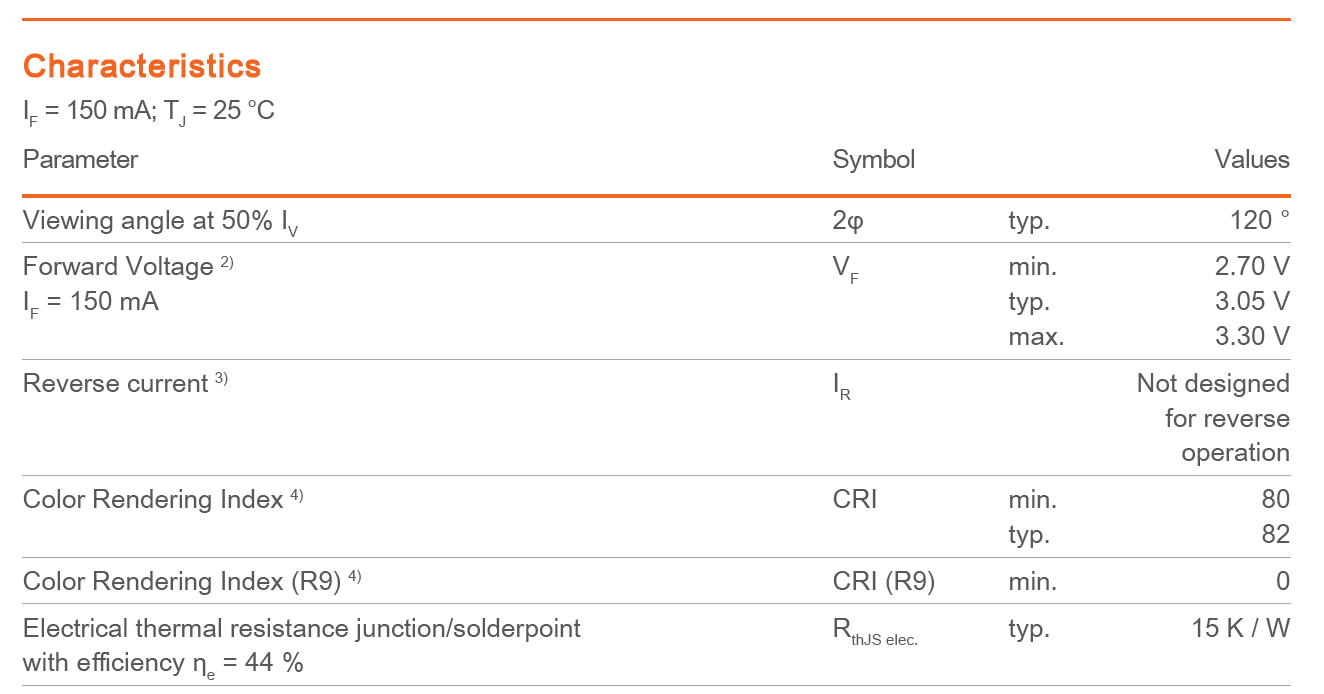
Task: Click footnote 2 next to Forward Voltage
Action: 227,262
